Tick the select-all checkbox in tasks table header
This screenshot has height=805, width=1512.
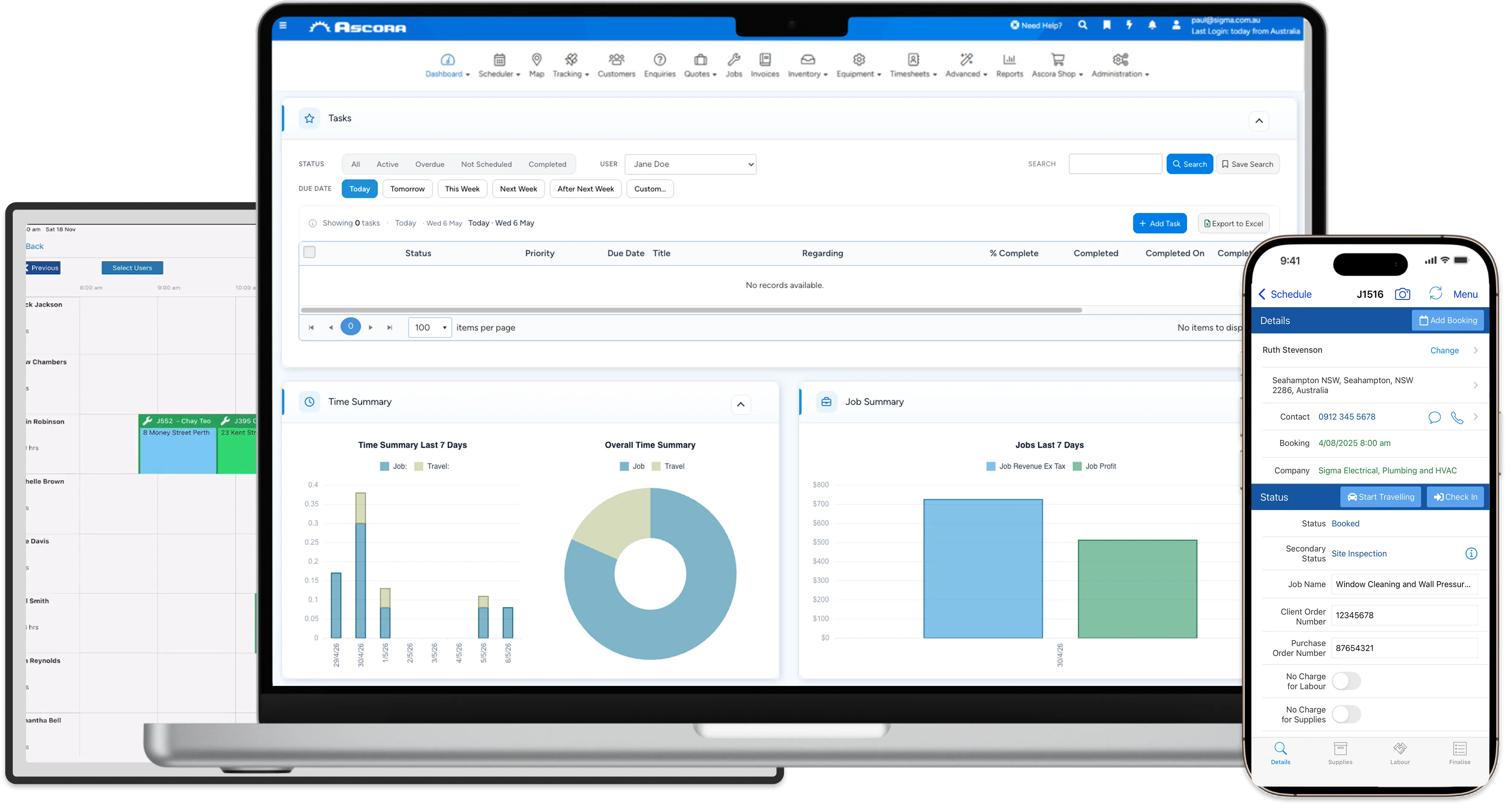[309, 252]
